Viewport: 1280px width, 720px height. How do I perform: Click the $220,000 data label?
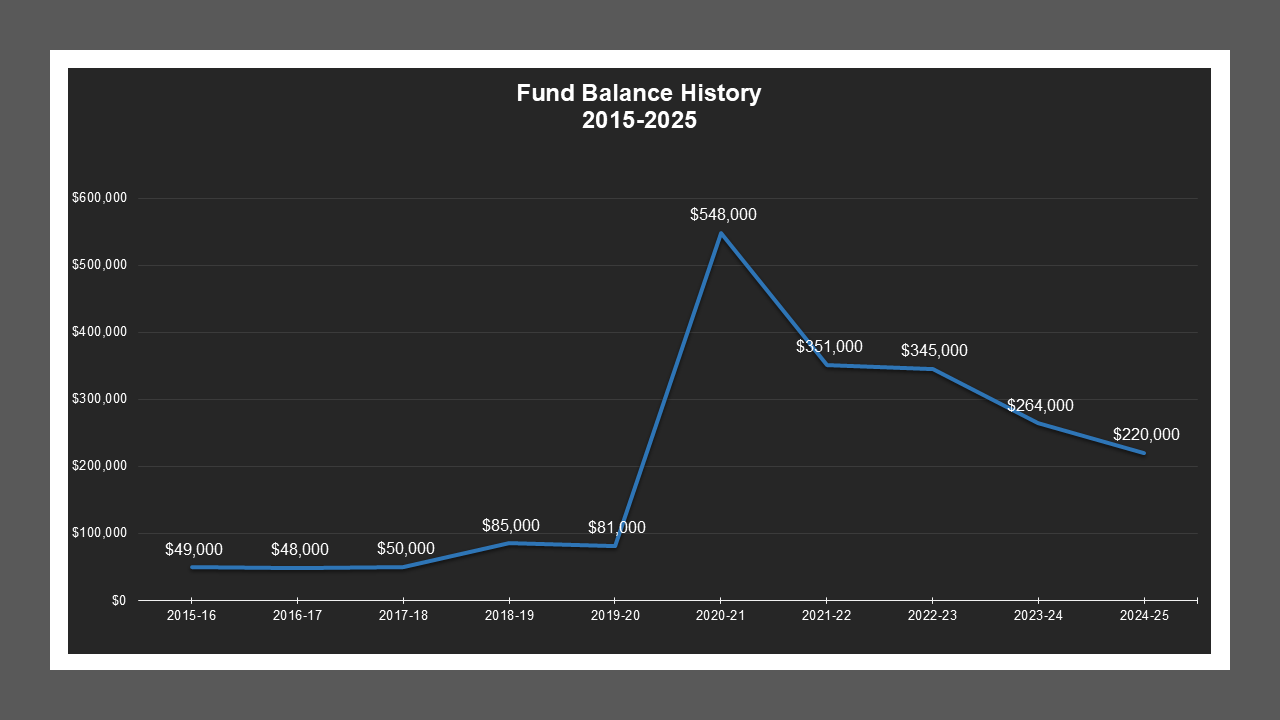[x=1146, y=434]
